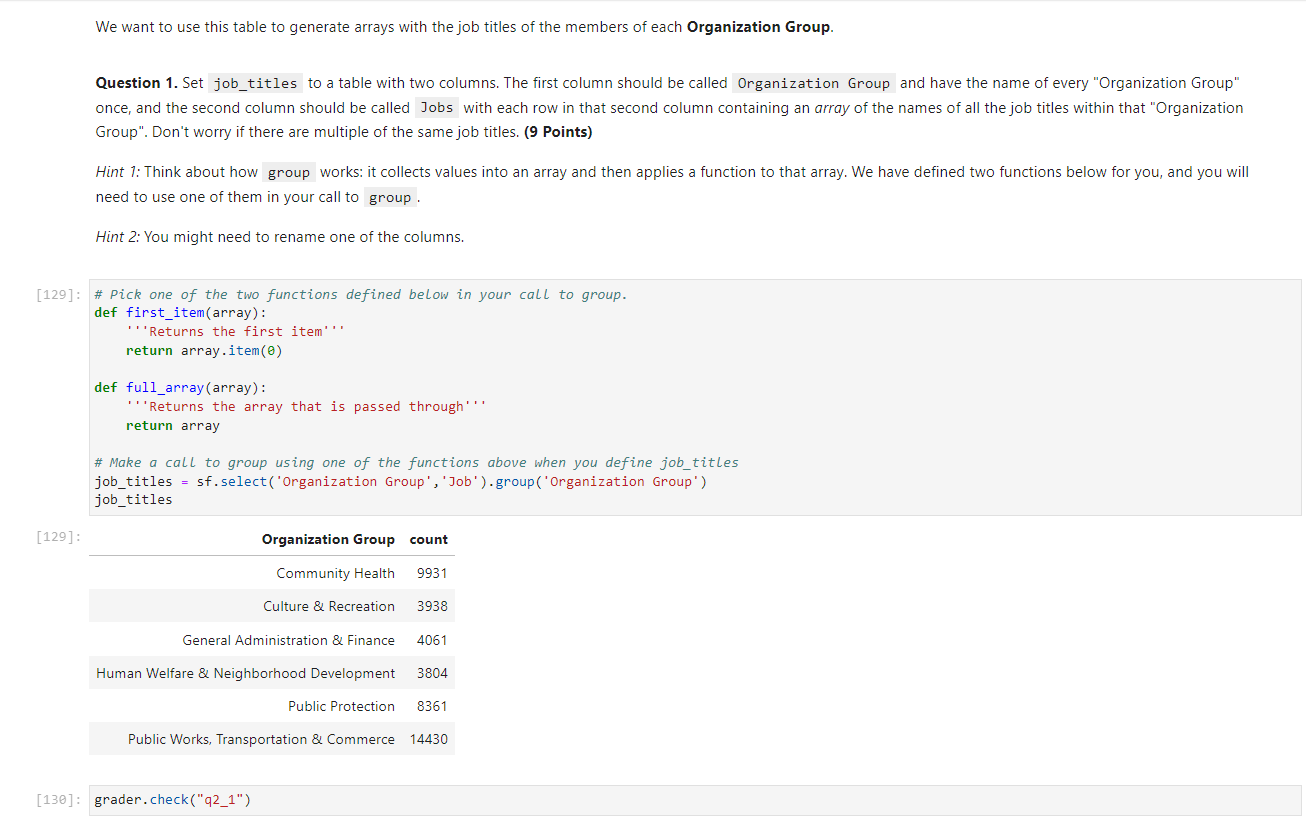Click the Question 1 markdown heading text

pyautogui.click(x=137, y=83)
